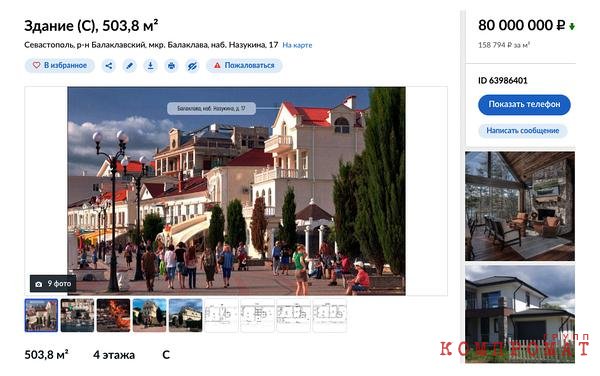Open the 9 фото camera badge
This screenshot has height=376, width=600.
tap(53, 283)
